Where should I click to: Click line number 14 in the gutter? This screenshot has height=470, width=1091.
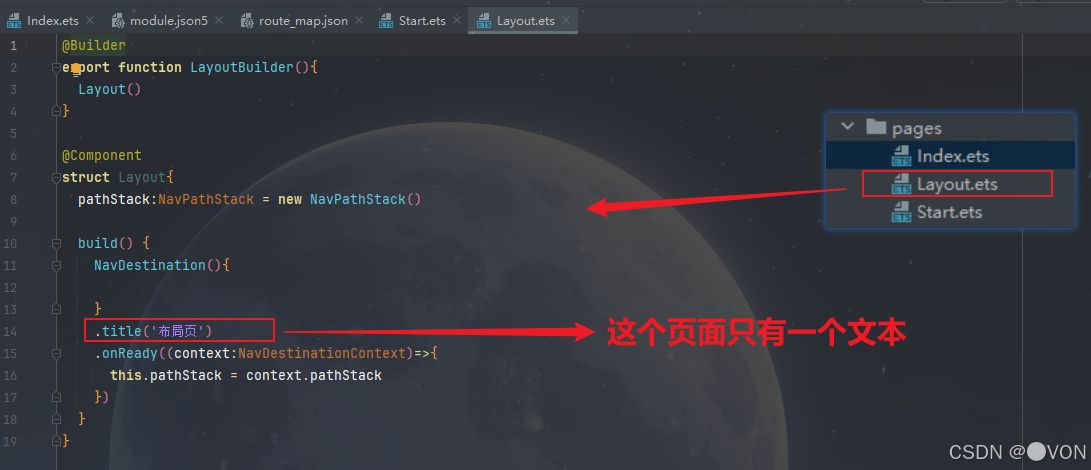coord(10,331)
